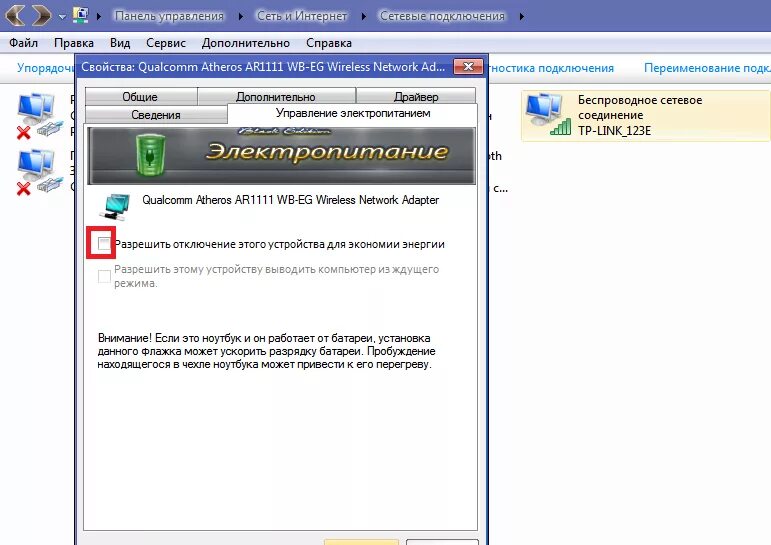This screenshot has height=545, width=771.
Task: Switch to the Сведения tab
Action: (156, 115)
